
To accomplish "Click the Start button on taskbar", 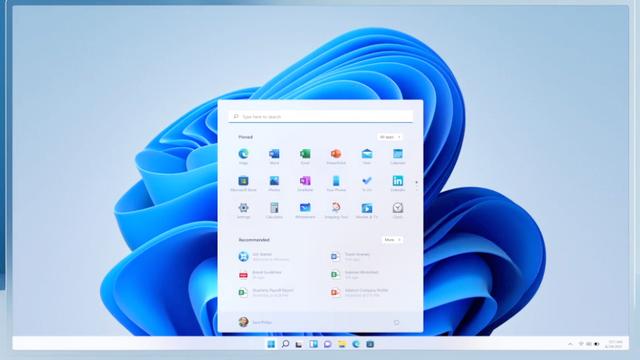I will [x=271, y=344].
